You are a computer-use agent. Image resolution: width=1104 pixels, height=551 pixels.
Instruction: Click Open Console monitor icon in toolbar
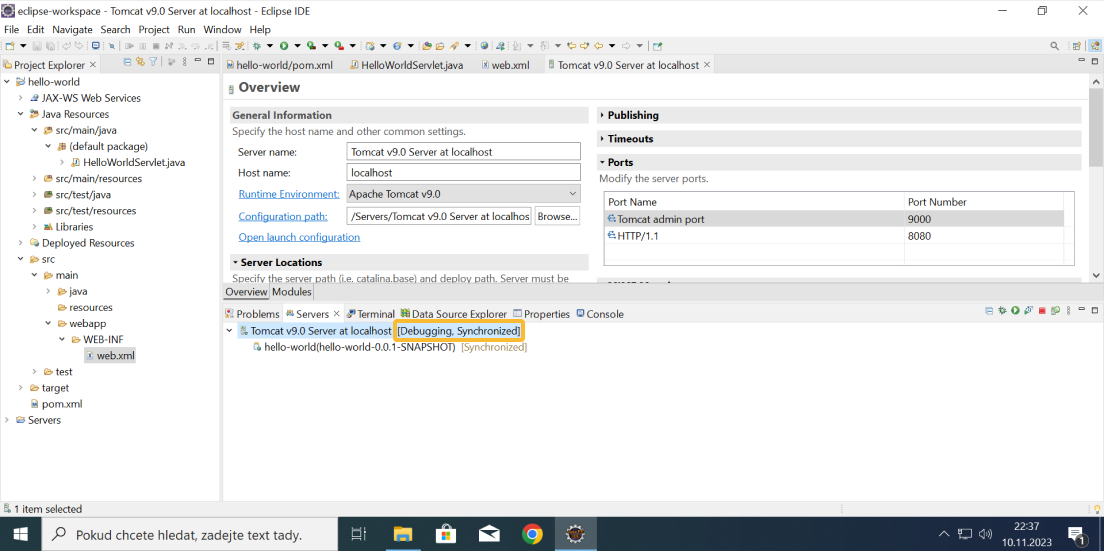coord(95,46)
